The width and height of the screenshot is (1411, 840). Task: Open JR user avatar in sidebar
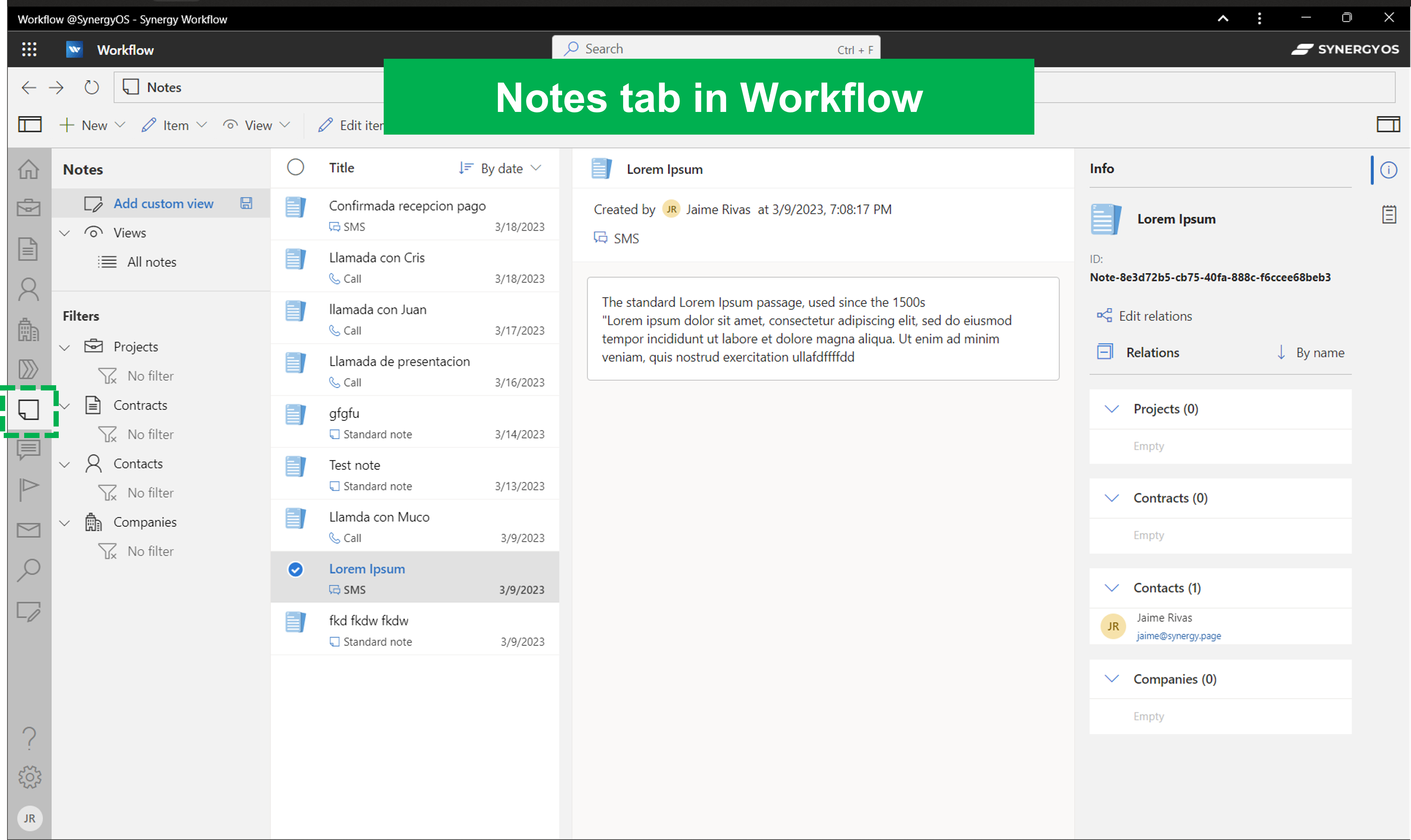pyautogui.click(x=29, y=818)
